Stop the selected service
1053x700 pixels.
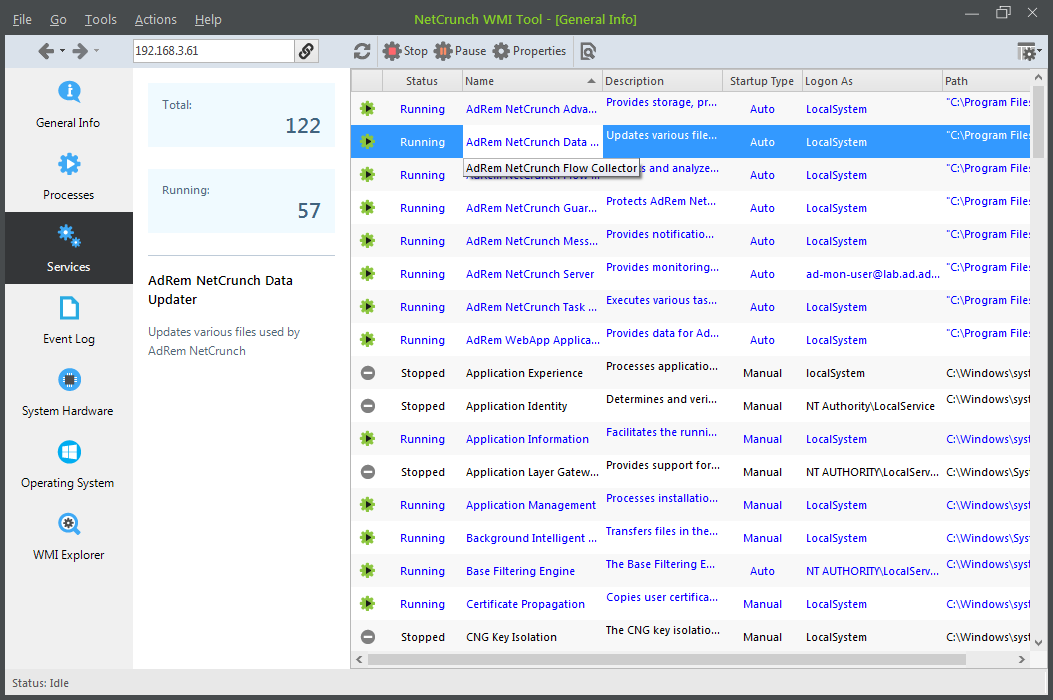tap(405, 51)
